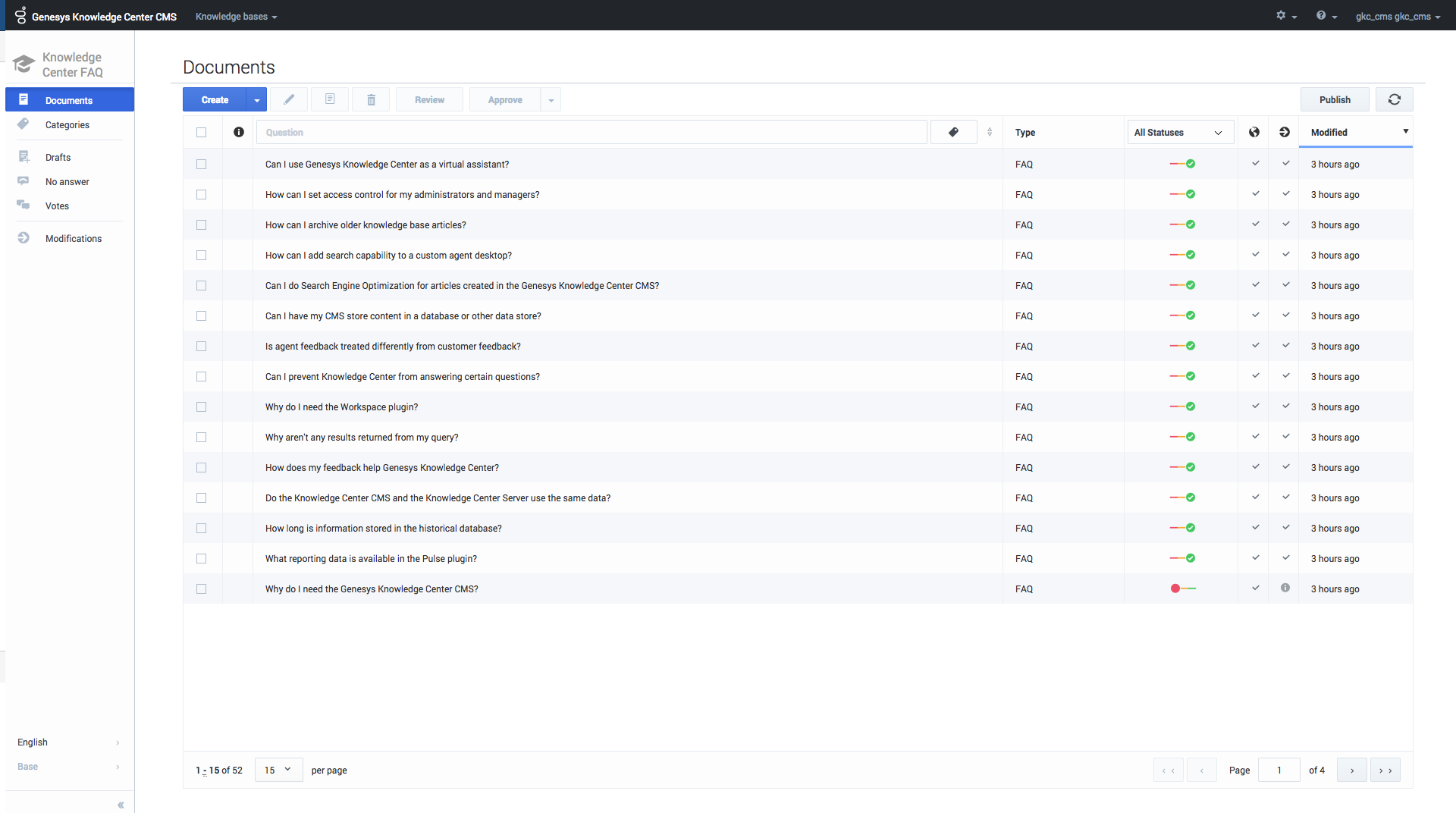
Task: Toggle the select-all checkbox in header
Action: point(201,132)
